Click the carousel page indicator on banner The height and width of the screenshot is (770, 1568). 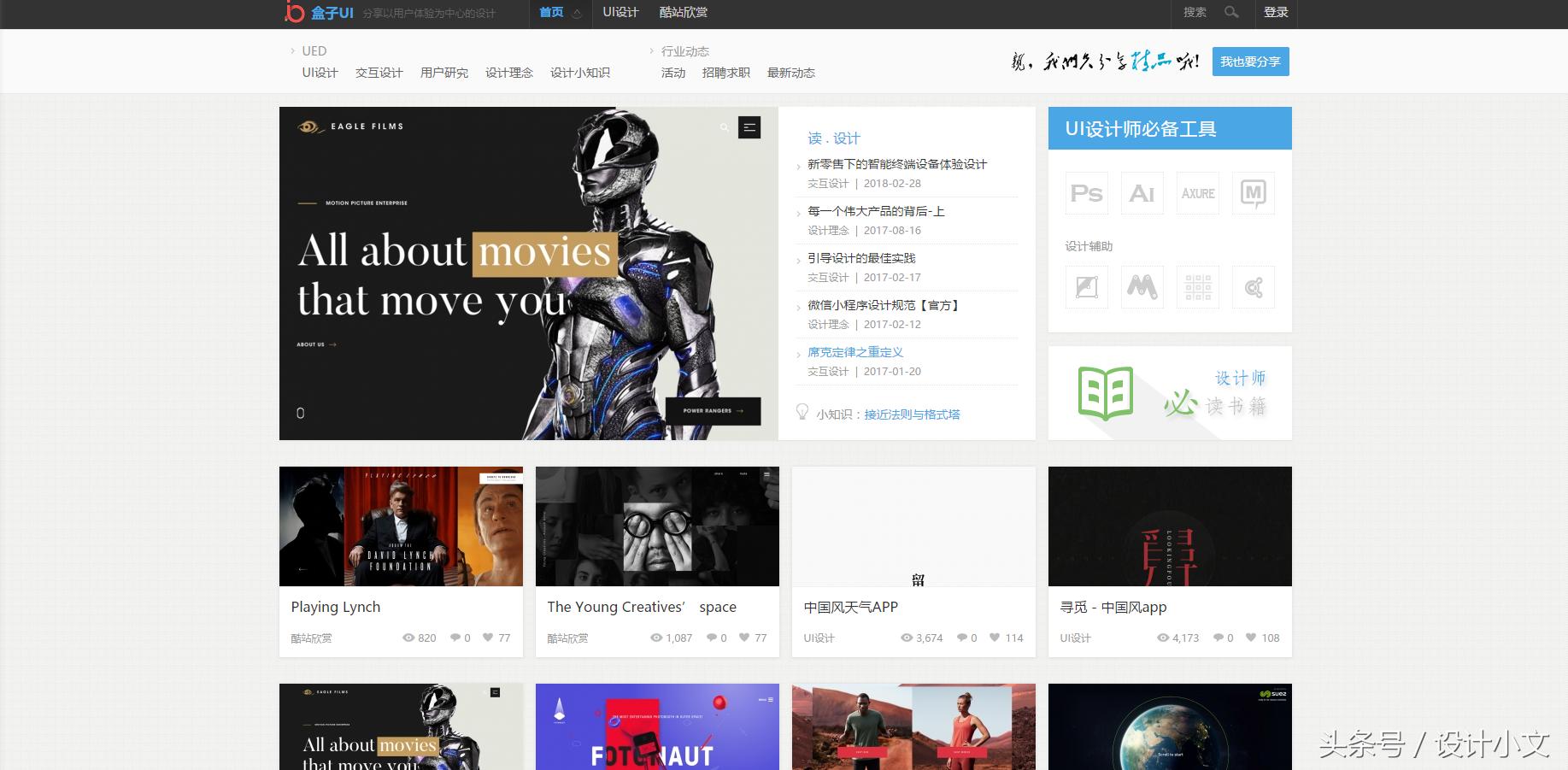tap(300, 413)
